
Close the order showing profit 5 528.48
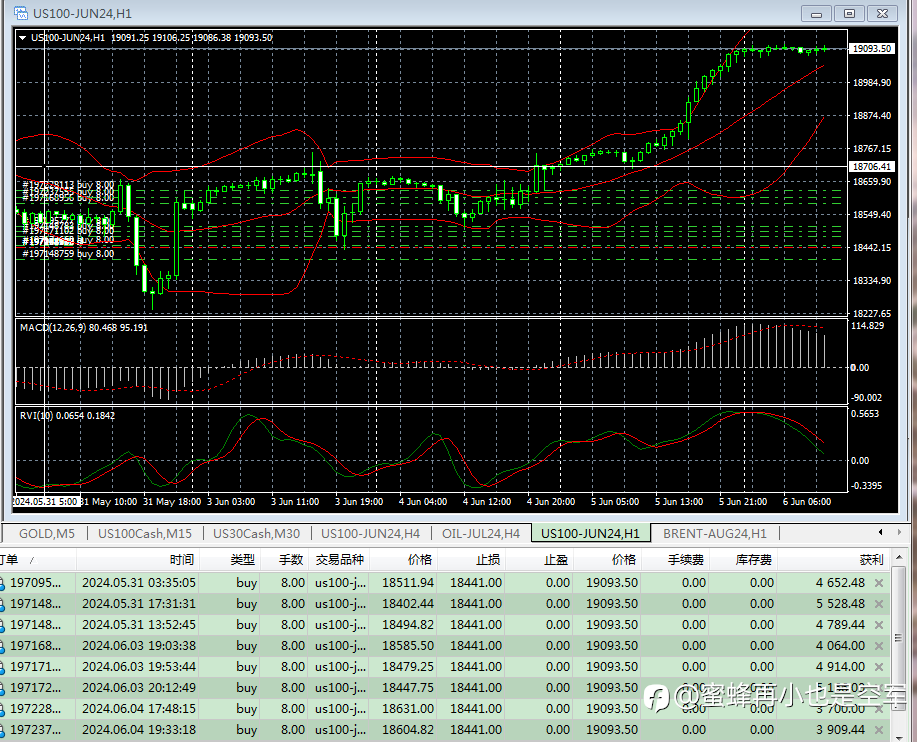pyautogui.click(x=879, y=604)
